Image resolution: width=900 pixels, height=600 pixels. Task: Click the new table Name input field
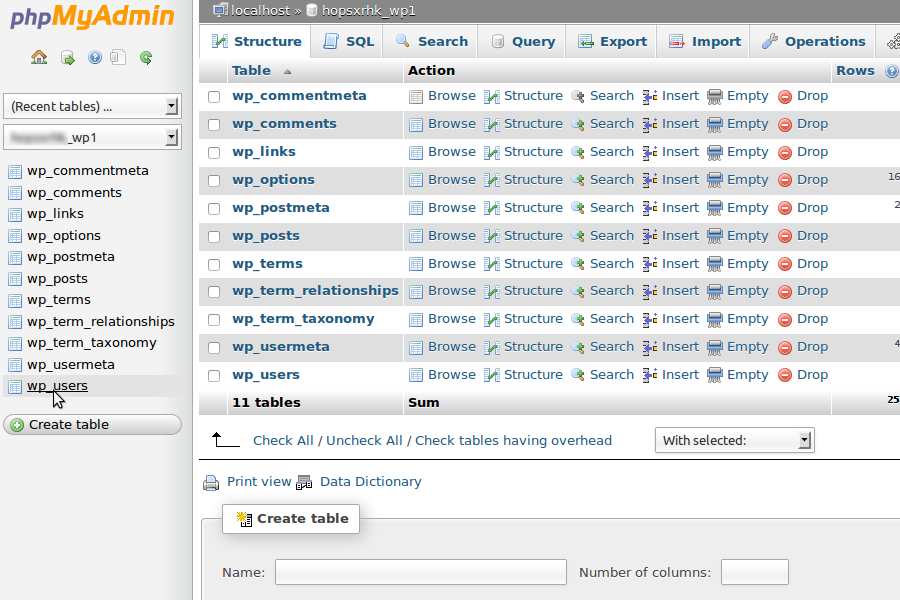pyautogui.click(x=421, y=572)
